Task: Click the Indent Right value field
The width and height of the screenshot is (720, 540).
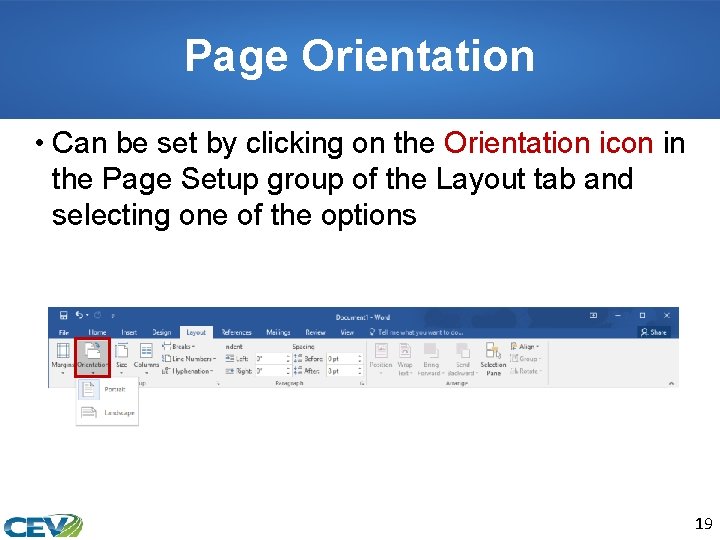Action: [x=270, y=371]
